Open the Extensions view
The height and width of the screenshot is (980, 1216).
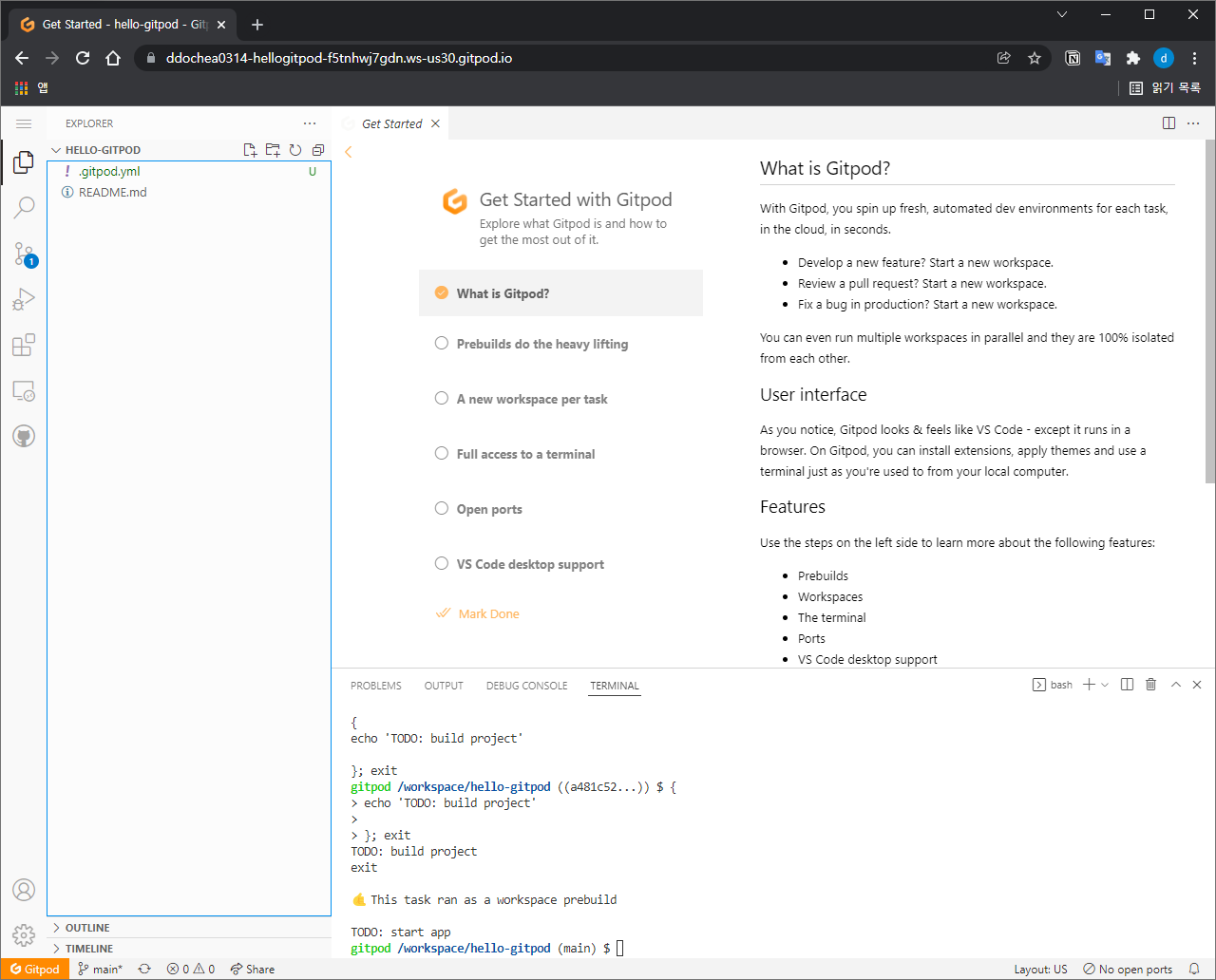click(24, 346)
